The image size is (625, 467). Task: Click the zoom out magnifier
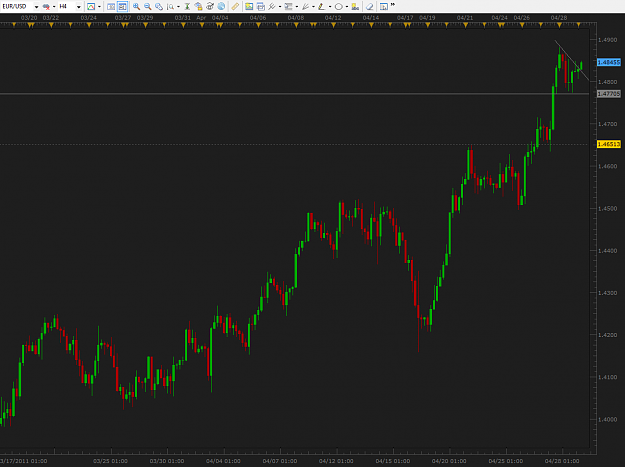147,6
